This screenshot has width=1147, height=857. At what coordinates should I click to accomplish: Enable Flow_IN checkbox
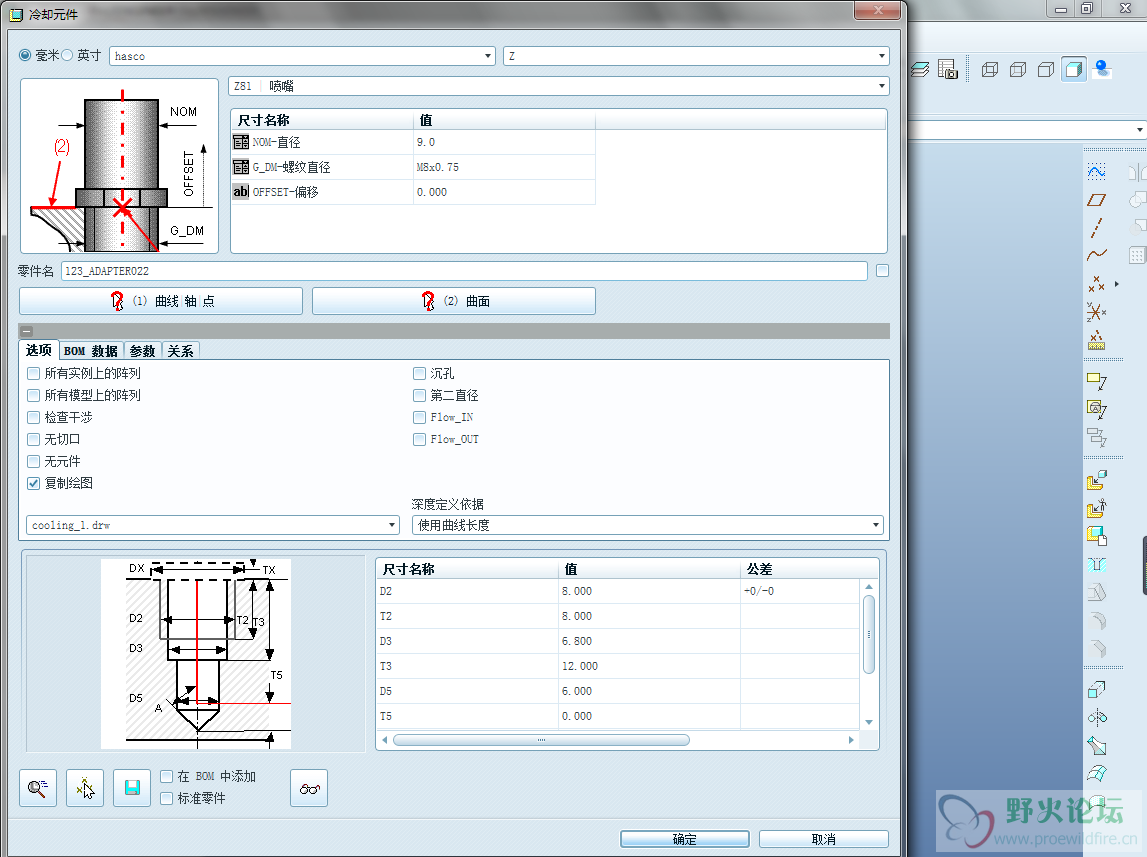[419, 418]
